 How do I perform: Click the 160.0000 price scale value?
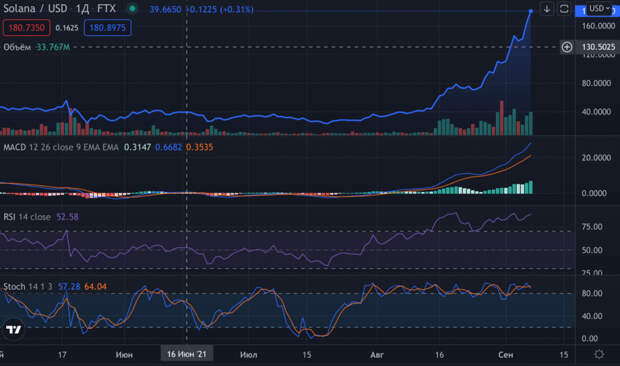point(598,26)
